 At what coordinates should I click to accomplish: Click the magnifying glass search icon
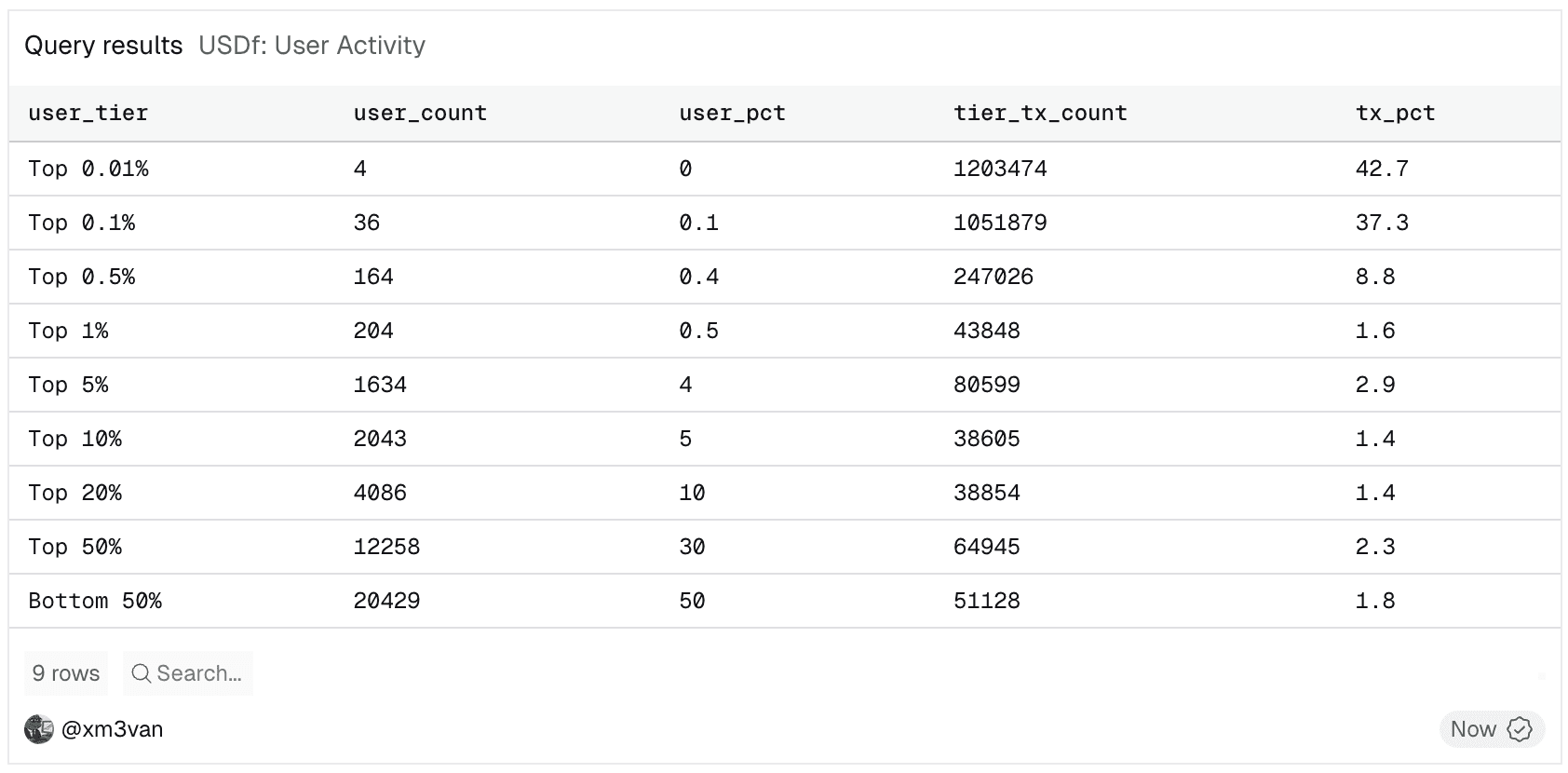(x=141, y=673)
